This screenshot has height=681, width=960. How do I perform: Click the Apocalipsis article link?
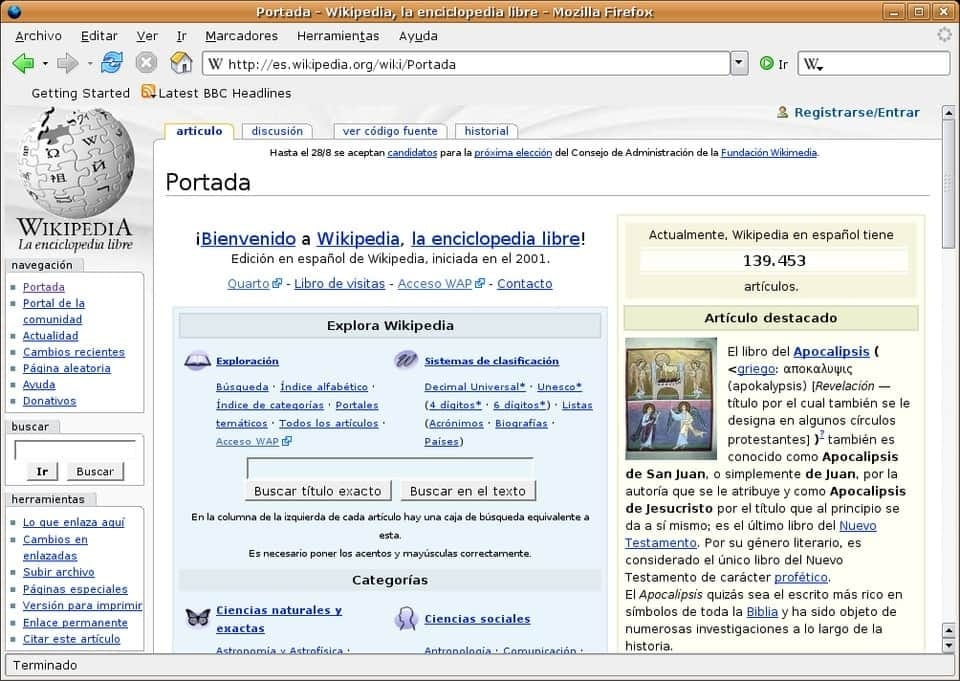click(x=831, y=352)
